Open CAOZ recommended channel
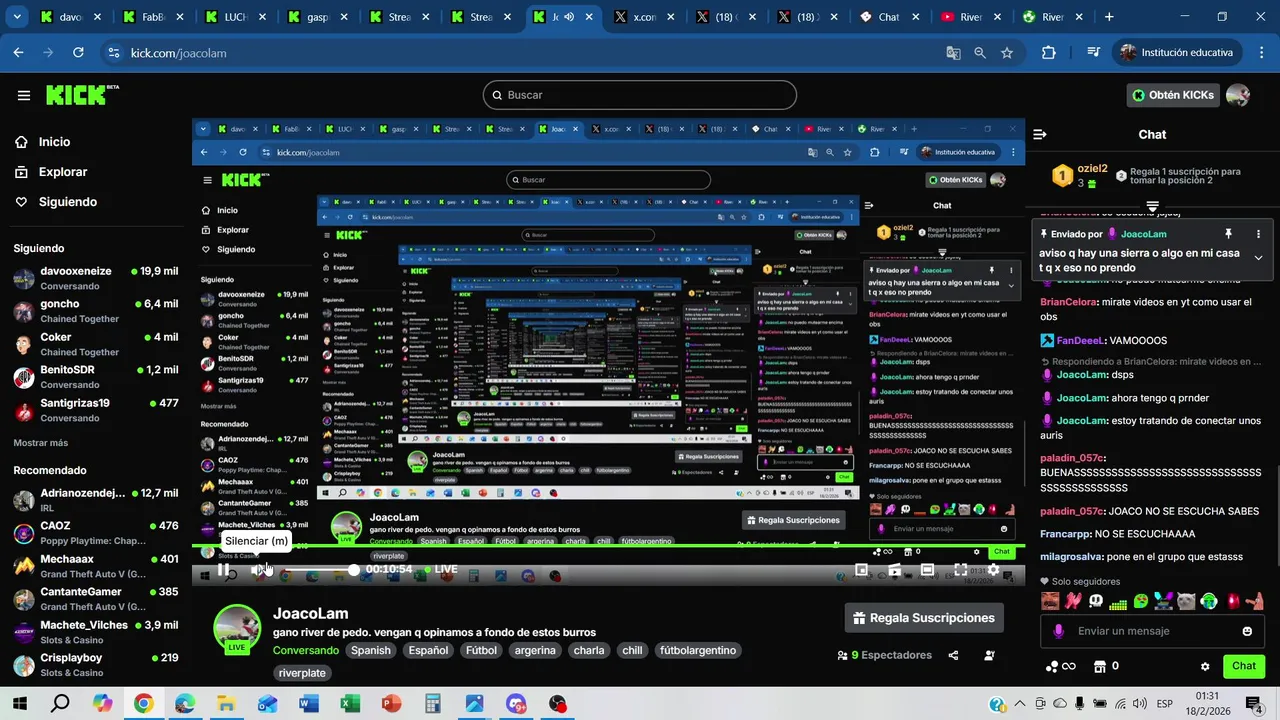The height and width of the screenshot is (720, 1280). click(95, 533)
